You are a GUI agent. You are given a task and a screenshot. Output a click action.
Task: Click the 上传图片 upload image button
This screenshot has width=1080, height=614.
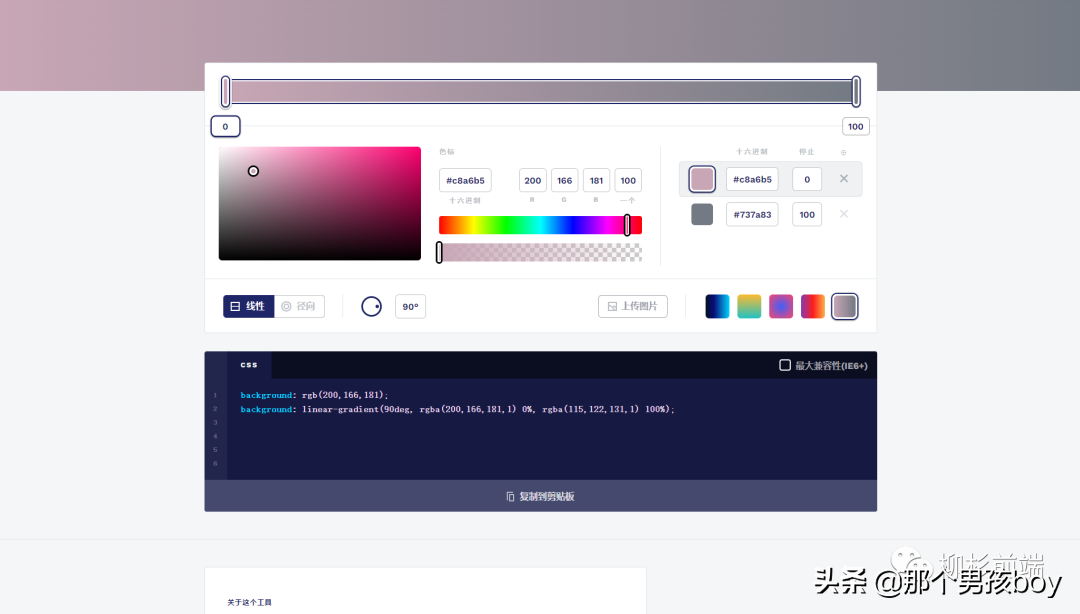point(632,306)
